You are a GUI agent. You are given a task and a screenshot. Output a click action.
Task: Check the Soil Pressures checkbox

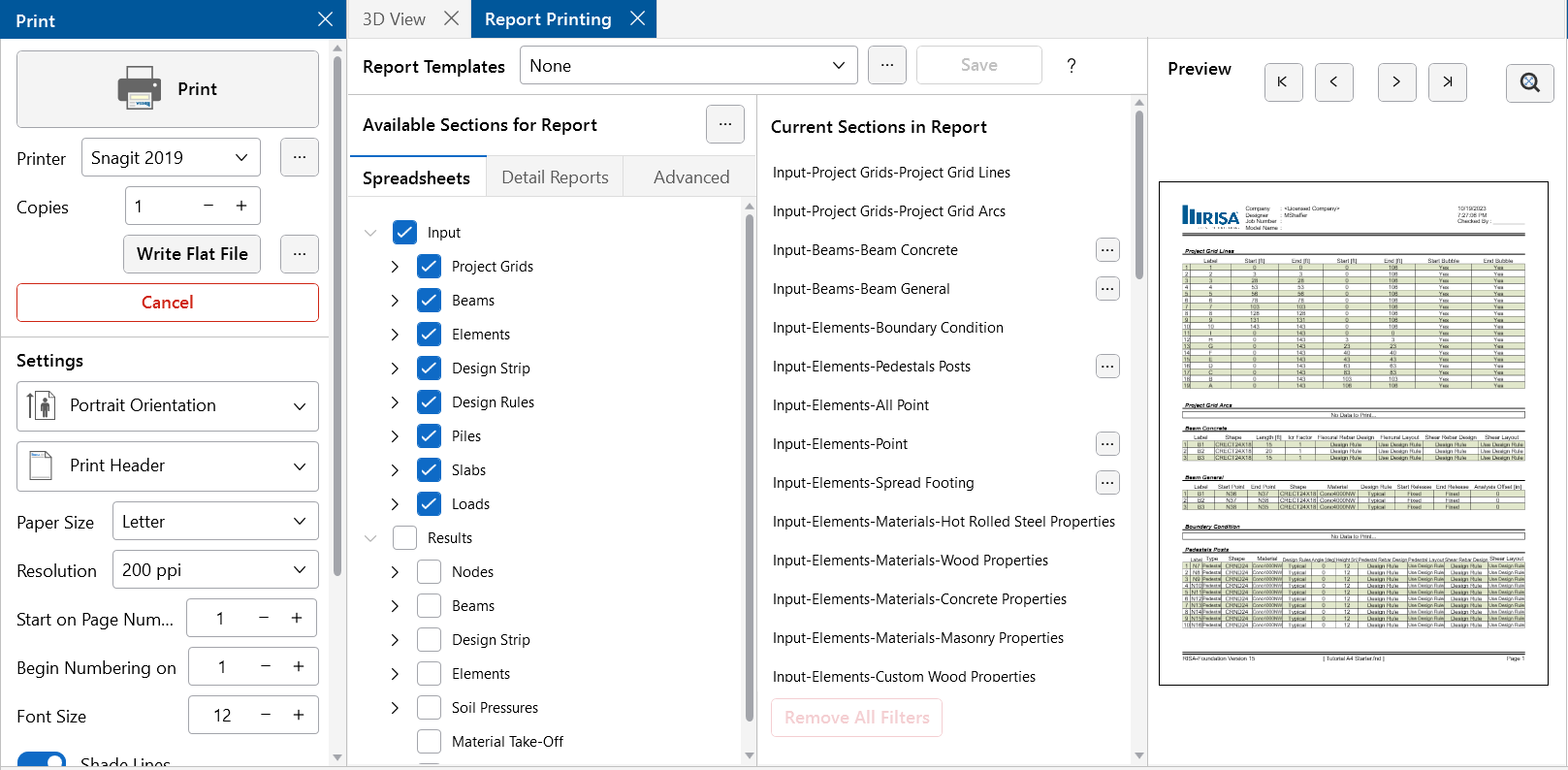(x=430, y=708)
